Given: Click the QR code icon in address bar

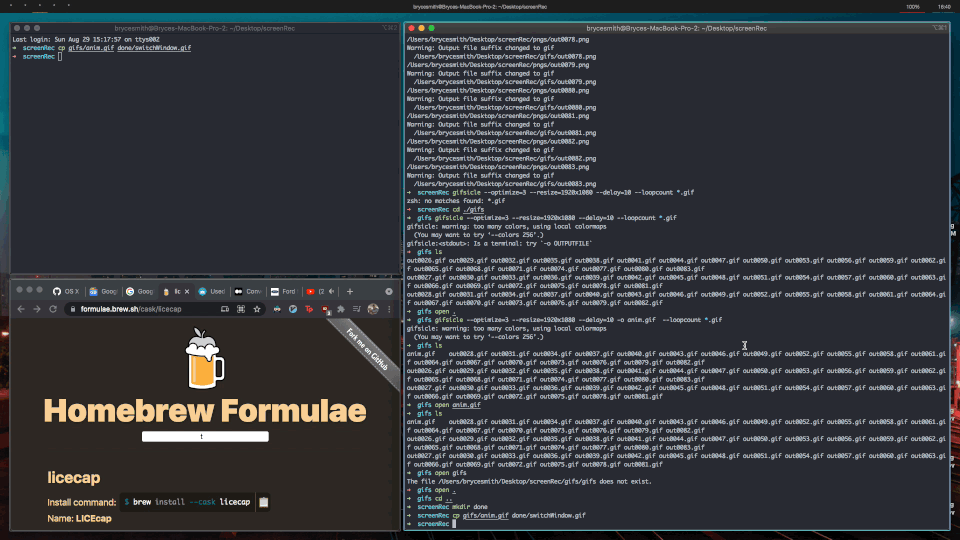Looking at the screenshot, I should pyautogui.click(x=241, y=309).
